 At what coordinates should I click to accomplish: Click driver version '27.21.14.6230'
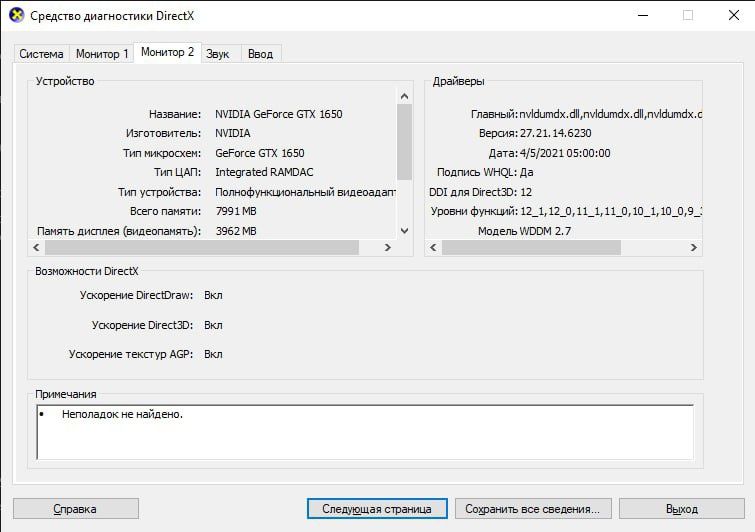point(556,133)
